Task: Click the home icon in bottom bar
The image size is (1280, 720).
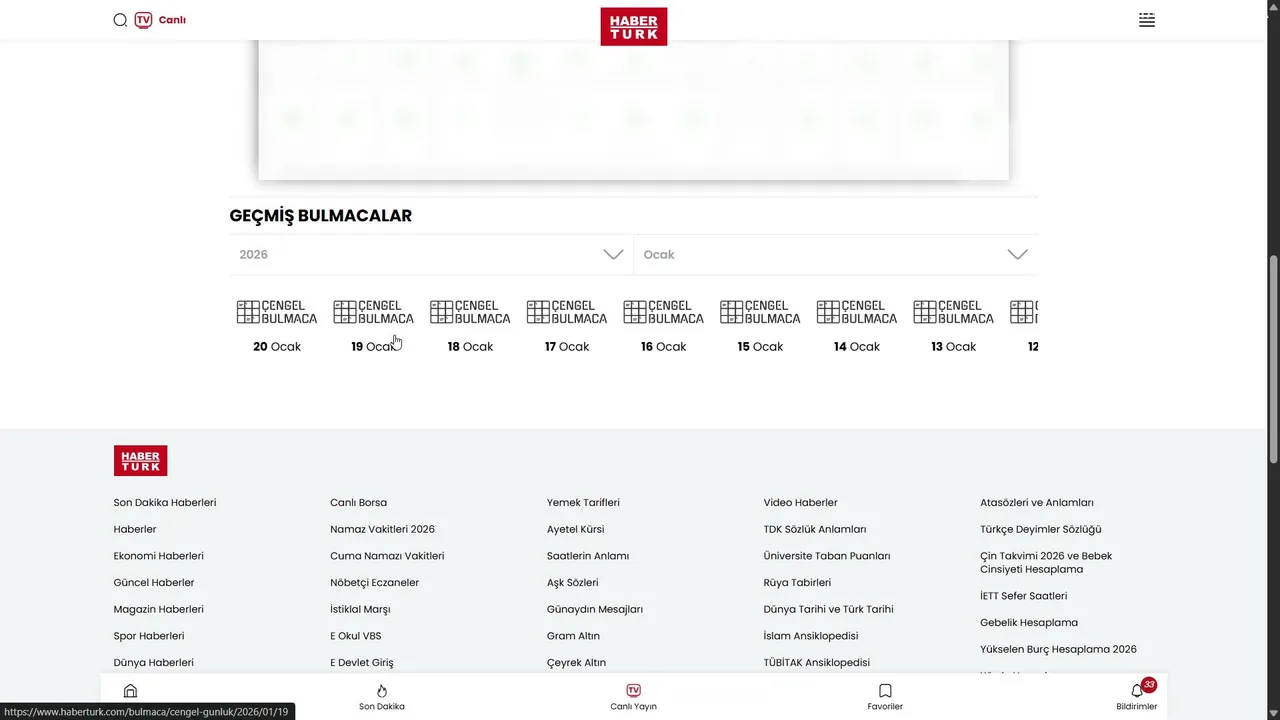Action: 130,691
